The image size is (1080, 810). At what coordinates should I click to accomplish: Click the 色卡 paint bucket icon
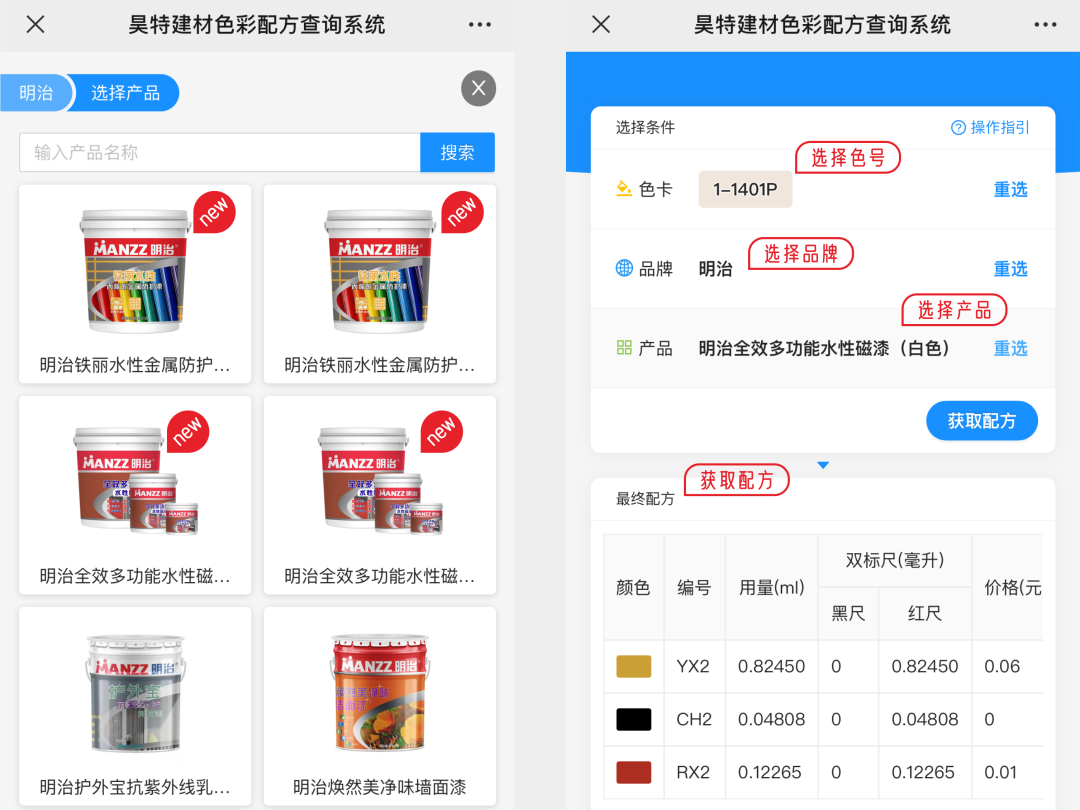click(x=624, y=189)
